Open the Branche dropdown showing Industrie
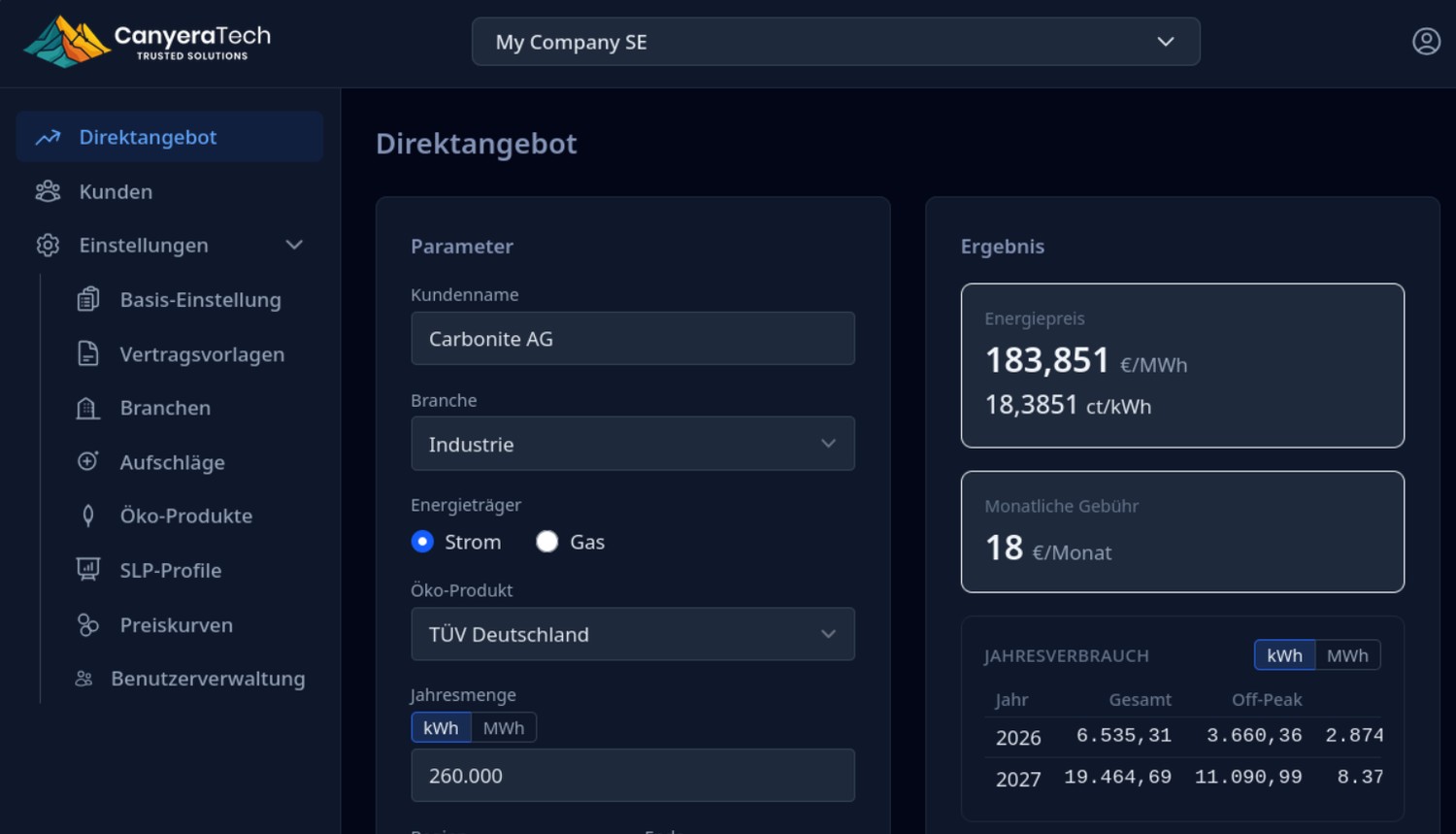The height and width of the screenshot is (834, 1456). click(633, 444)
